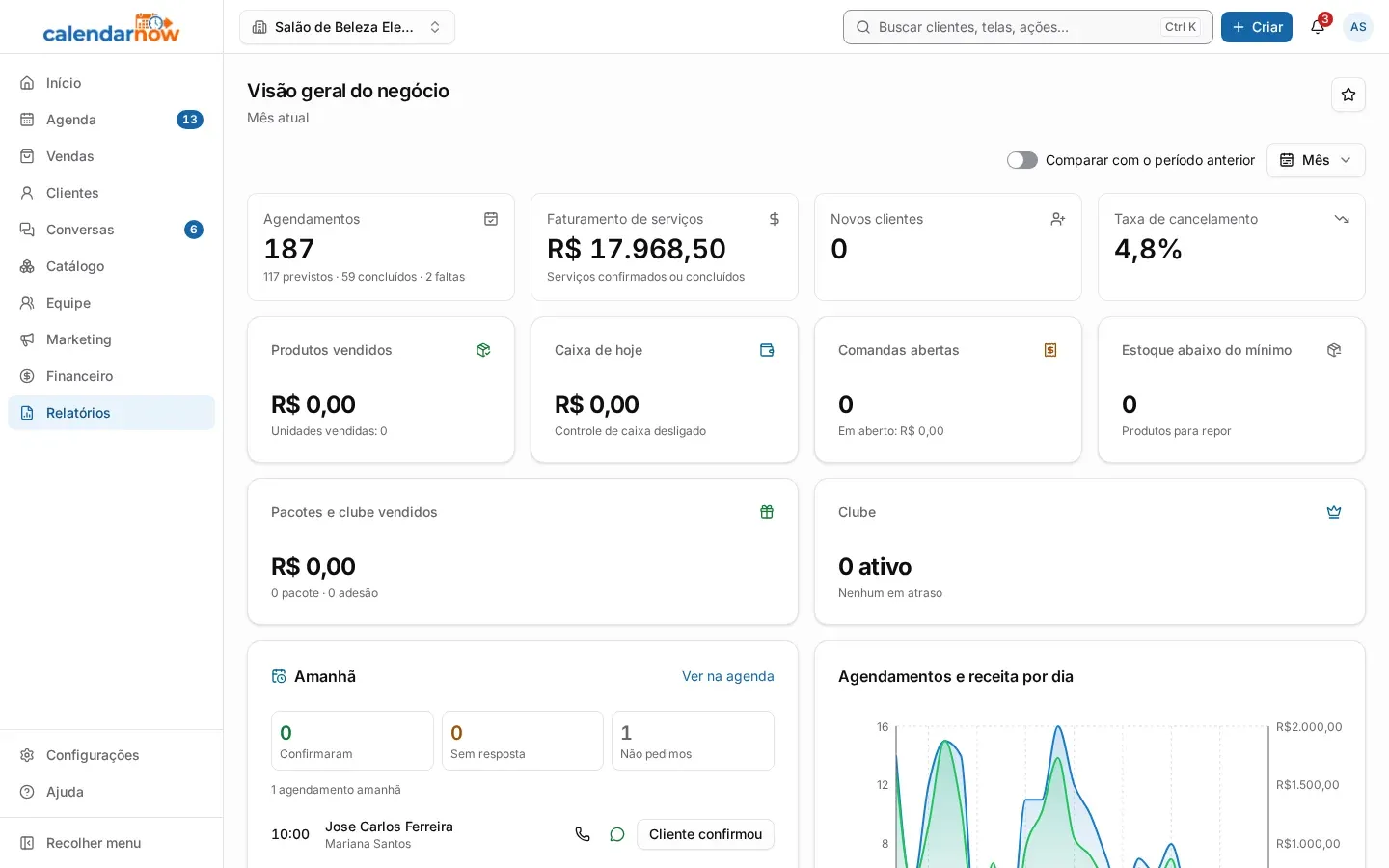Viewport: 1389px width, 868px height.
Task: Open the Salão de Beleza business selector
Action: (x=347, y=27)
